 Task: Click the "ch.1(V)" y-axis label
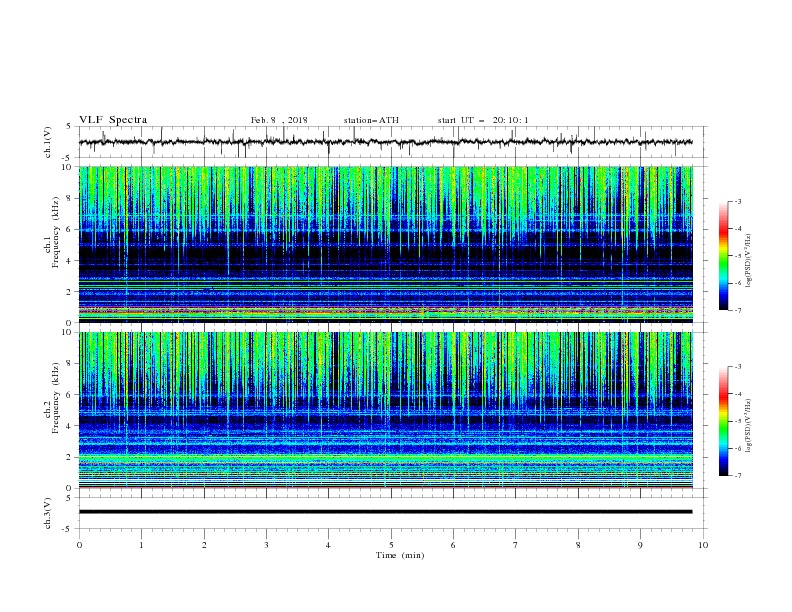click(x=48, y=142)
